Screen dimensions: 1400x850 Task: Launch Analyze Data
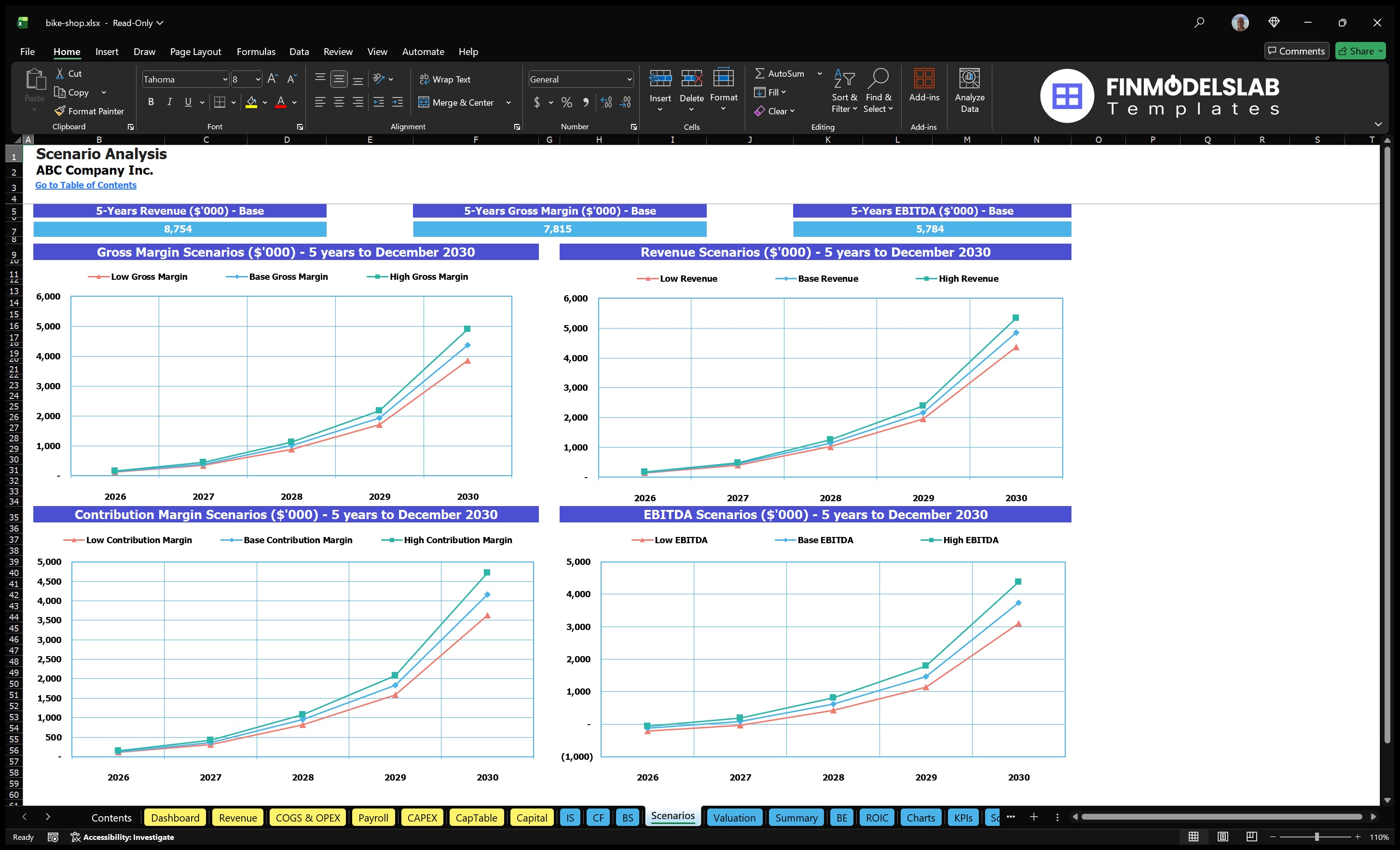[970, 91]
